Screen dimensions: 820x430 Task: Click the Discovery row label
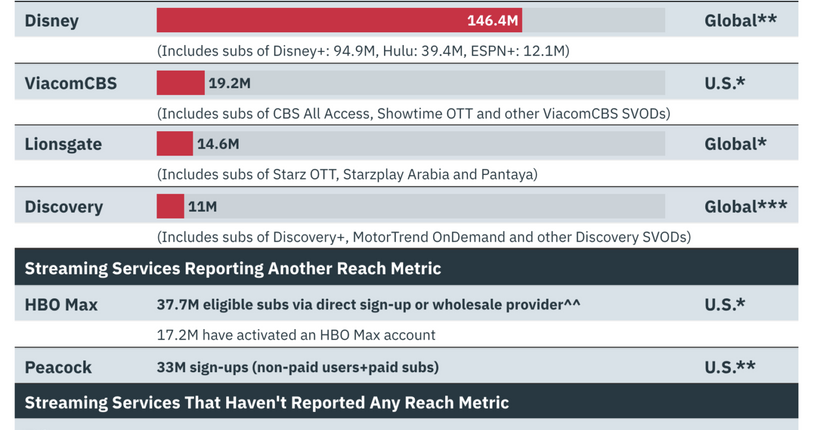pos(64,207)
